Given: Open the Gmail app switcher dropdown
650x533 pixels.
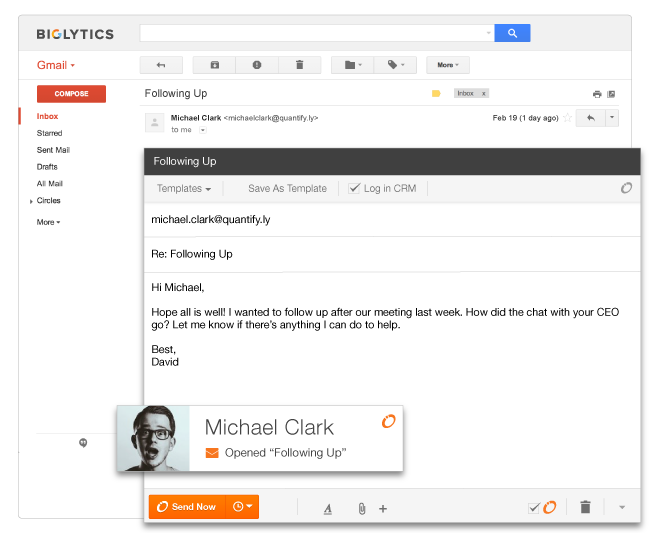Looking at the screenshot, I should (x=56, y=65).
